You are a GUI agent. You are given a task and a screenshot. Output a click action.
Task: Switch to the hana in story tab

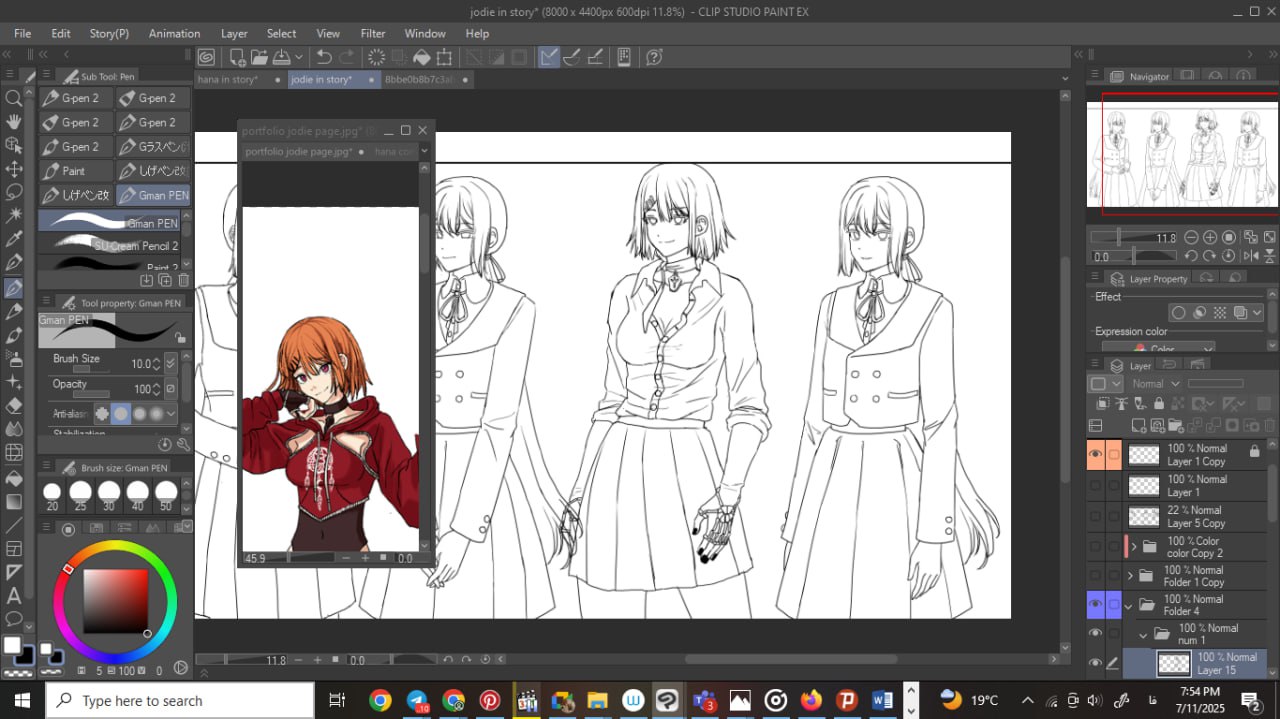point(228,80)
